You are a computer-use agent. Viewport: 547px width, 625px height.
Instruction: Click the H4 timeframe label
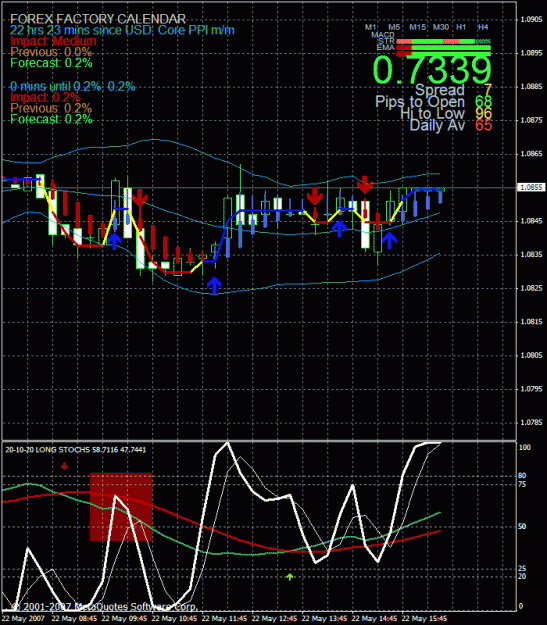483,27
